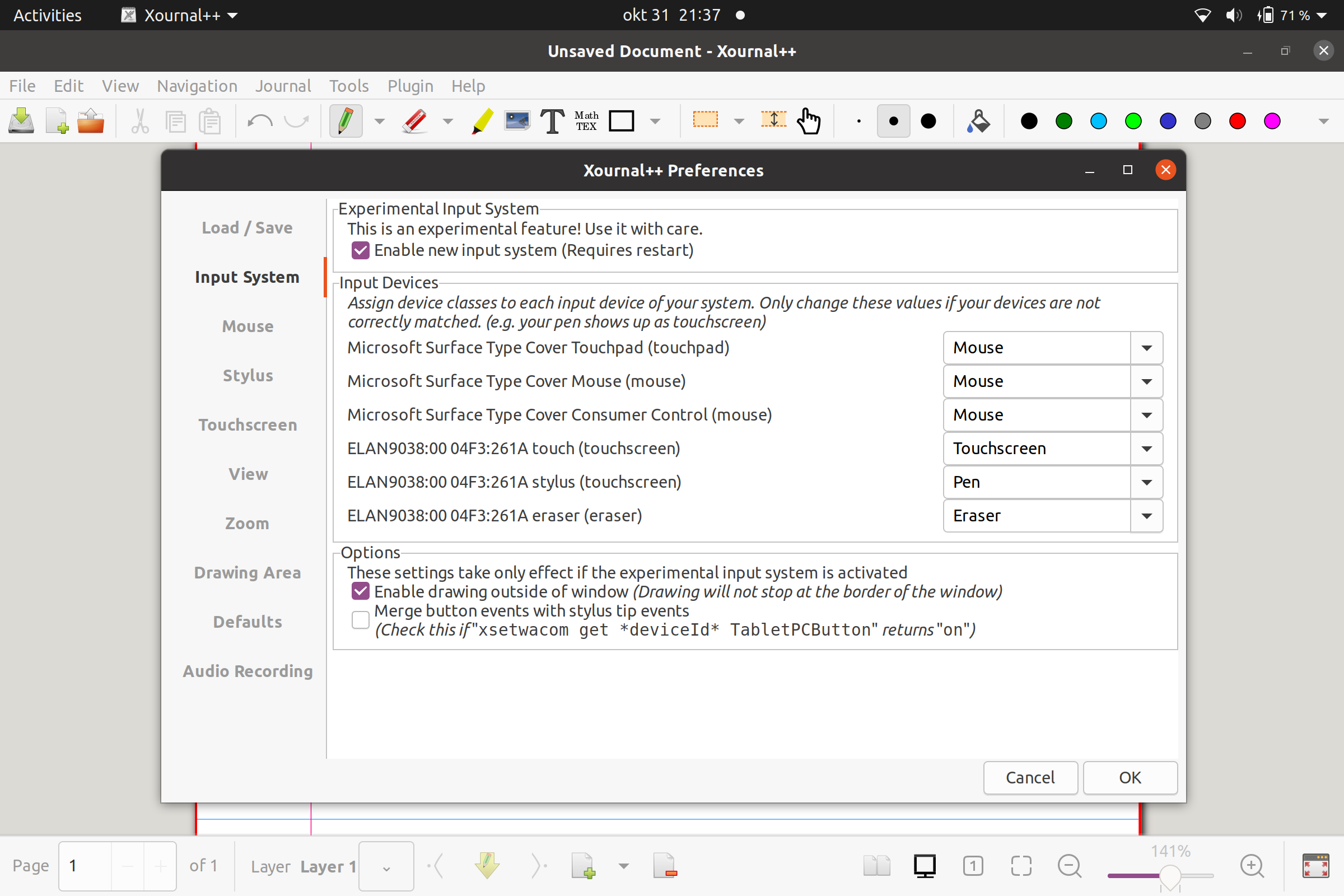Select the Text tool
The height and width of the screenshot is (896, 1344).
tap(550, 120)
